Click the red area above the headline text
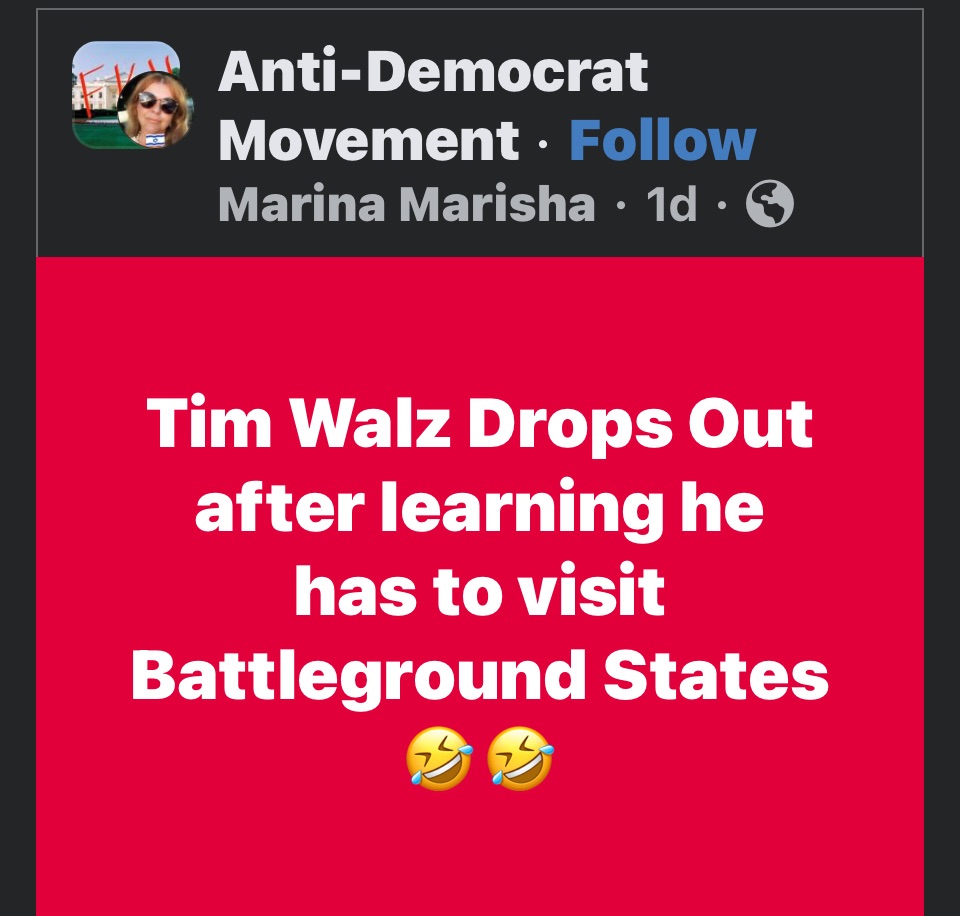 pos(480,325)
